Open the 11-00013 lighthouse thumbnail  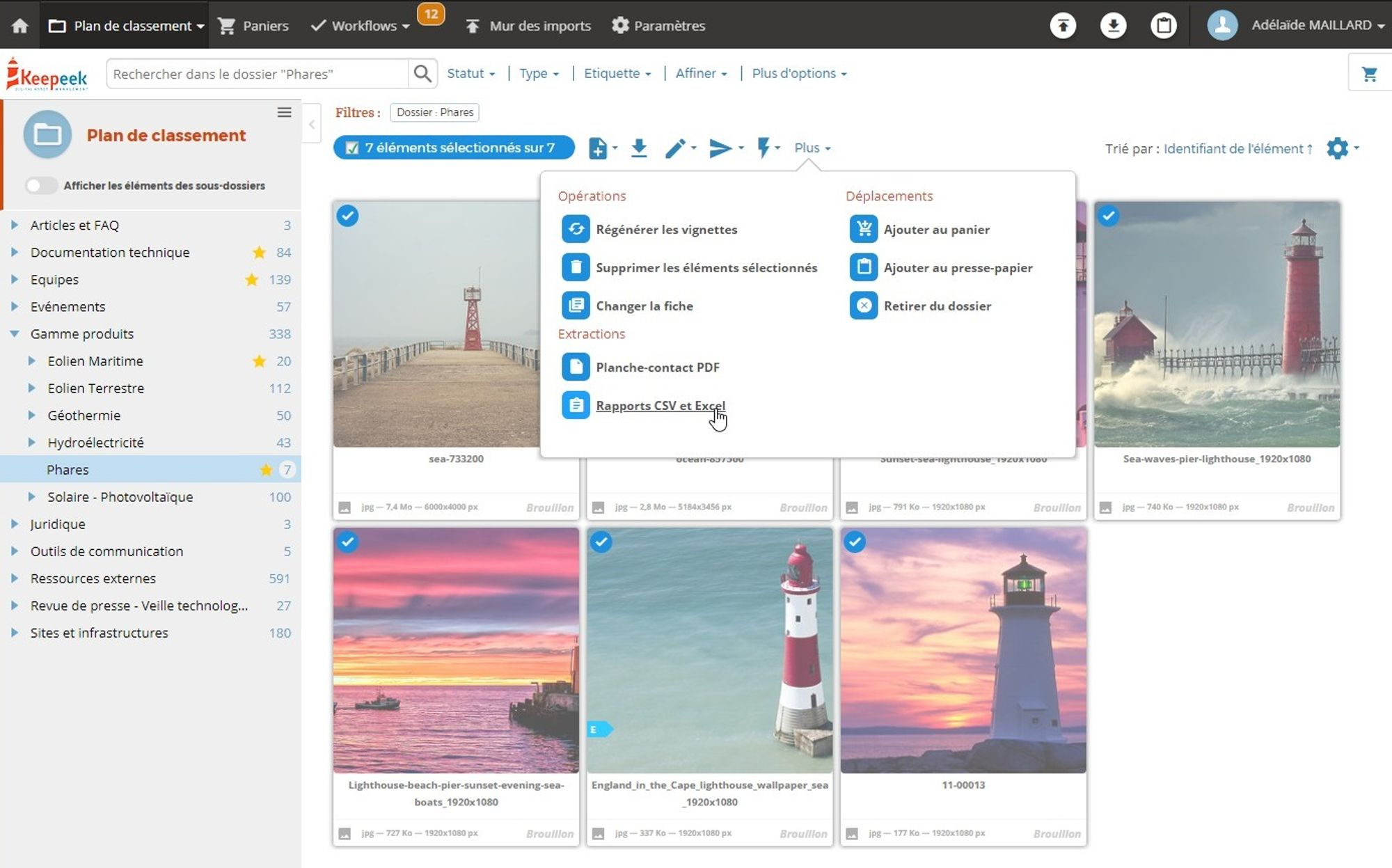pyautogui.click(x=963, y=650)
